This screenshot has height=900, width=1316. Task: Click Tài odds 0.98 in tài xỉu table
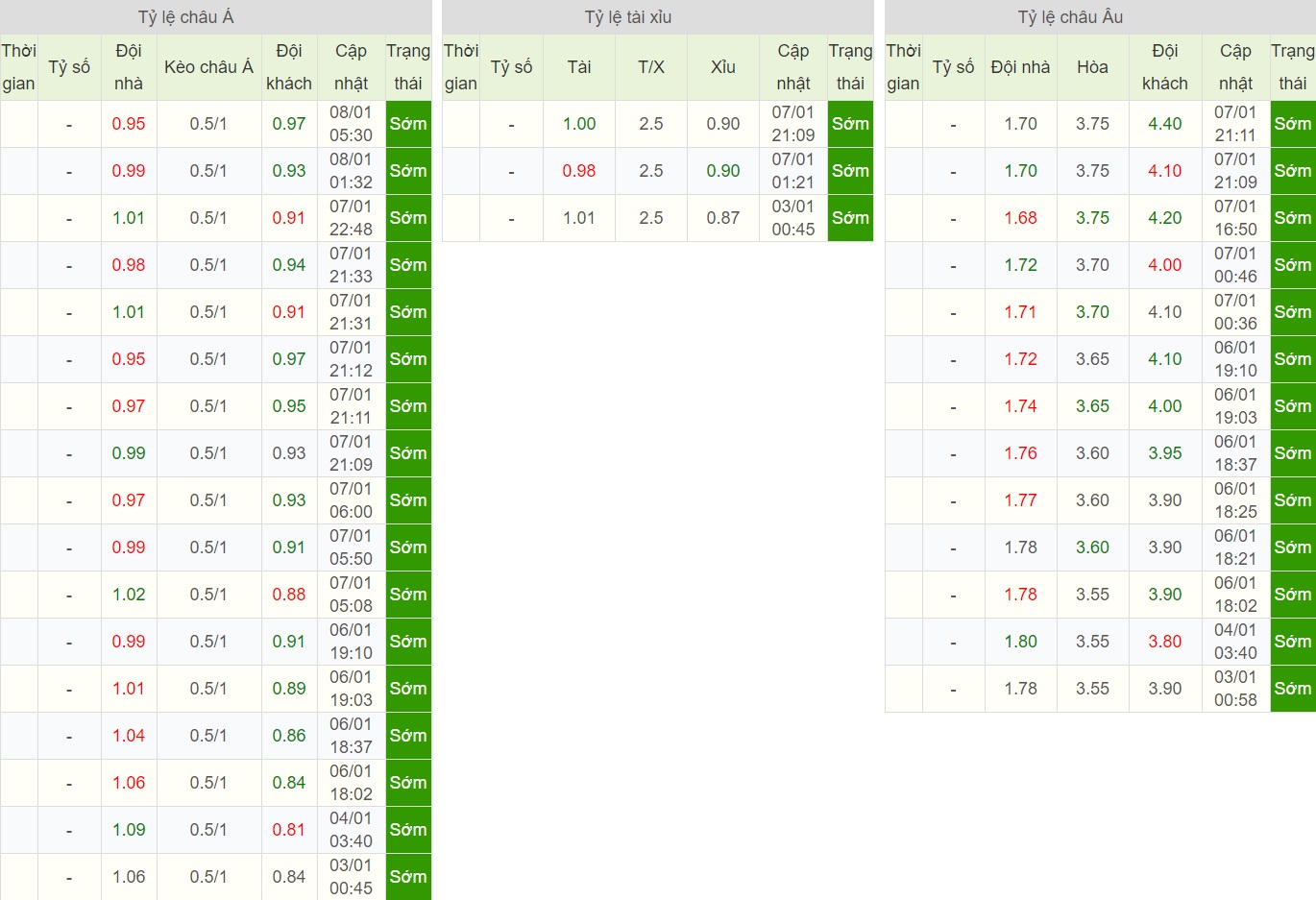point(579,171)
